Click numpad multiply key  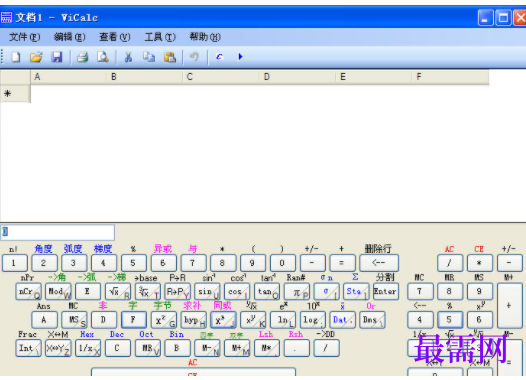click(480, 263)
